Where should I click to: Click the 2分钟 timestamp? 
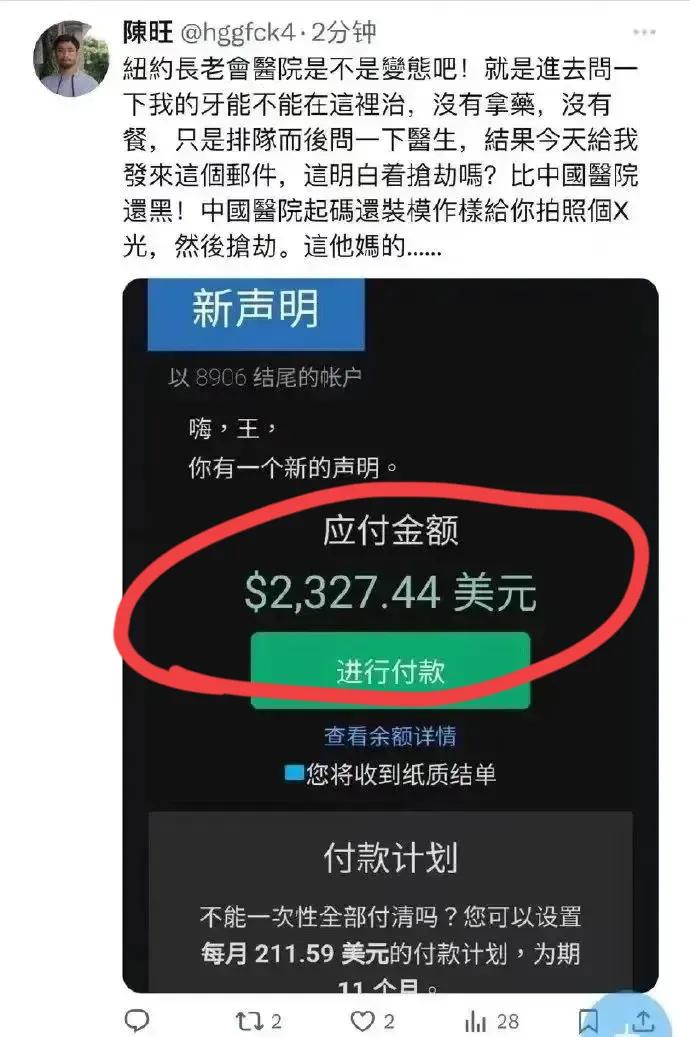[x=344, y=32]
